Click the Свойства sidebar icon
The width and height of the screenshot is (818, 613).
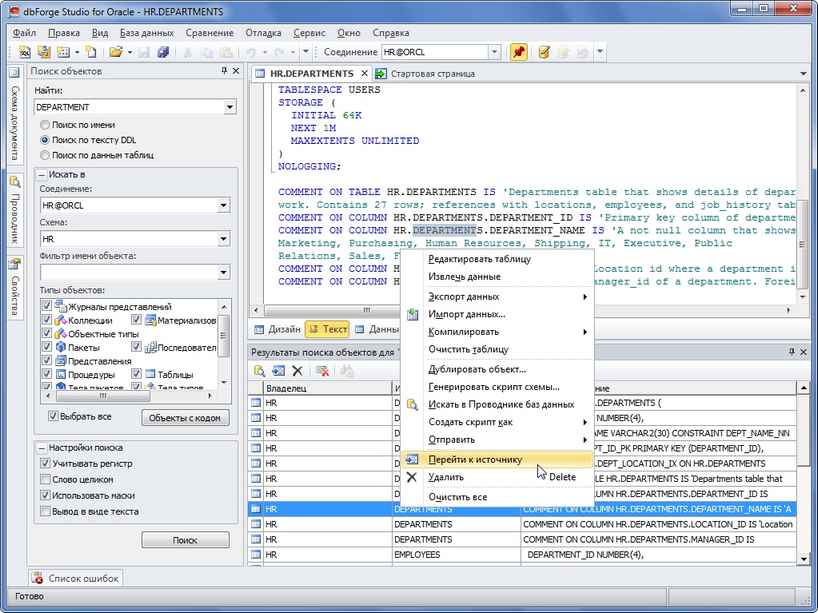[15, 264]
